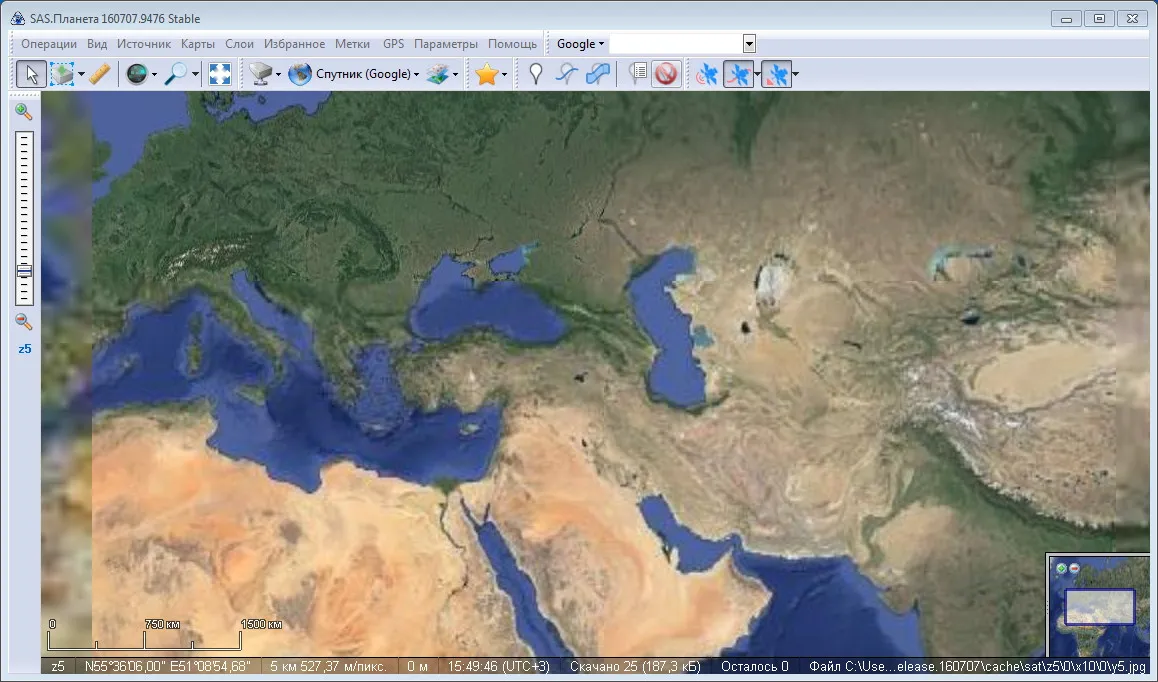Click the full screen expand icon
Image resolution: width=1158 pixels, height=682 pixels.
(x=220, y=74)
